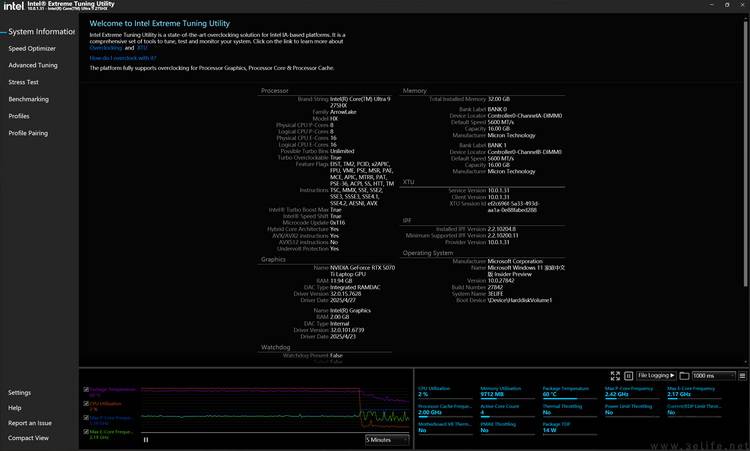Open the Stress Test page
The height and width of the screenshot is (451, 750).
pyautogui.click(x=23, y=82)
